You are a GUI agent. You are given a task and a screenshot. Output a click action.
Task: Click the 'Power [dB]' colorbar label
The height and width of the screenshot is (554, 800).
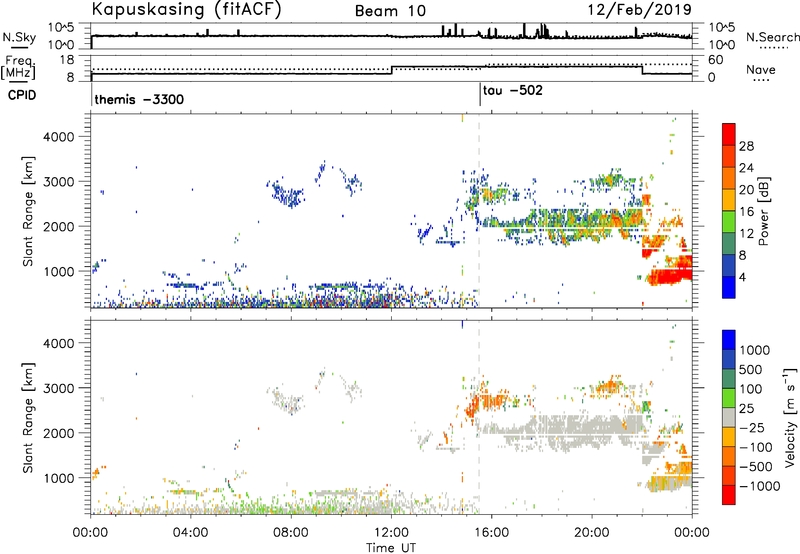pyautogui.click(x=763, y=211)
